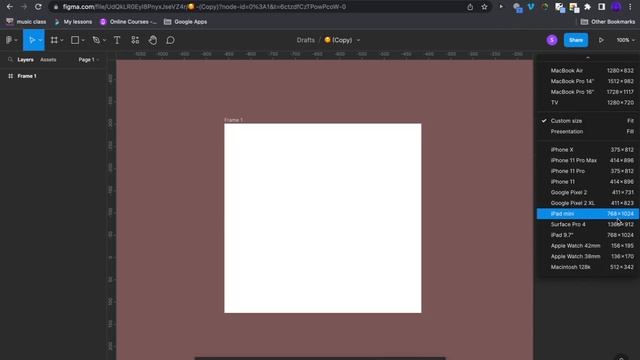
Task: Click the browser Back arrow
Action: (x=9, y=7)
